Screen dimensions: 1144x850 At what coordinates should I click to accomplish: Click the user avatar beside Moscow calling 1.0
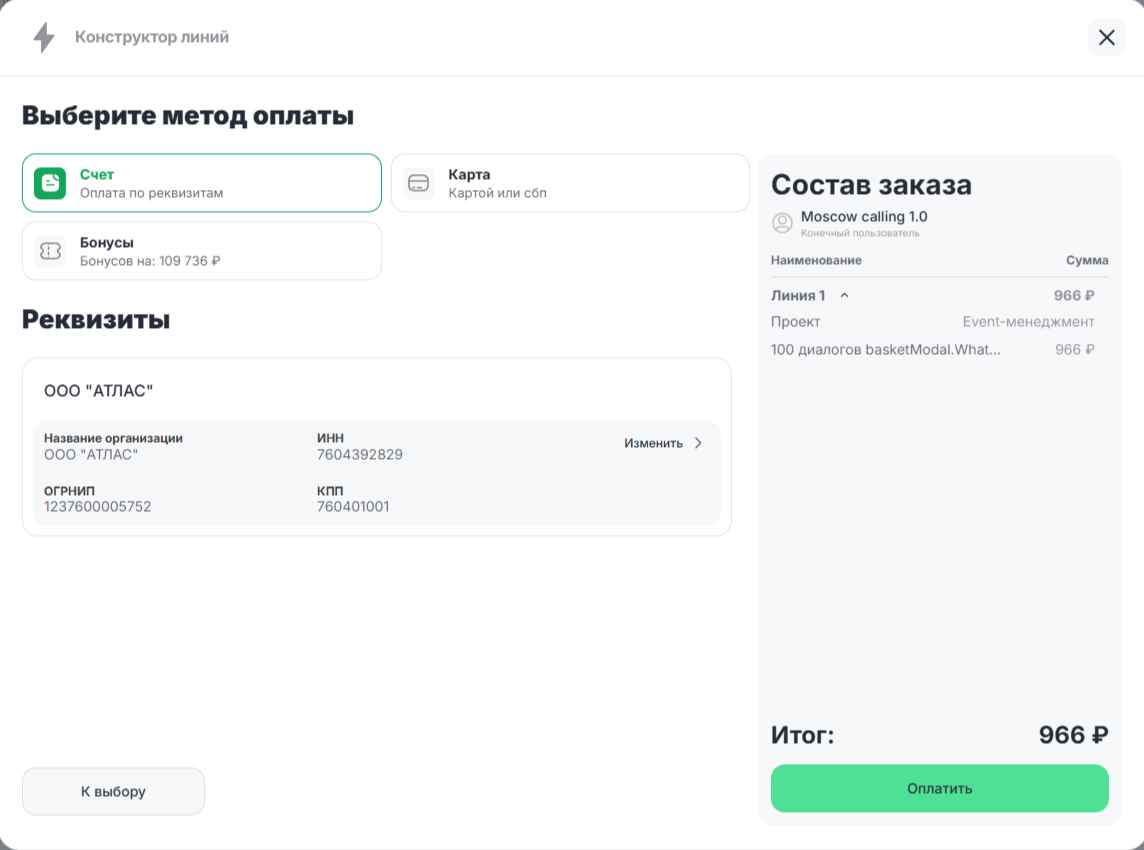tap(782, 223)
